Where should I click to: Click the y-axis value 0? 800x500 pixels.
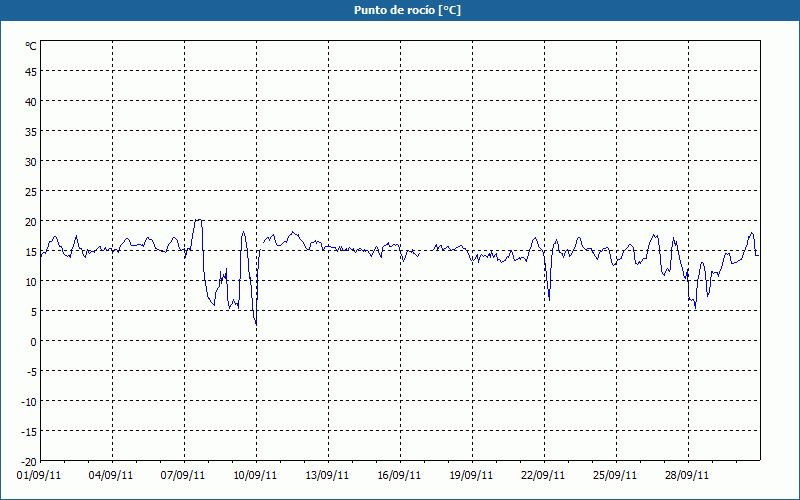coord(34,342)
